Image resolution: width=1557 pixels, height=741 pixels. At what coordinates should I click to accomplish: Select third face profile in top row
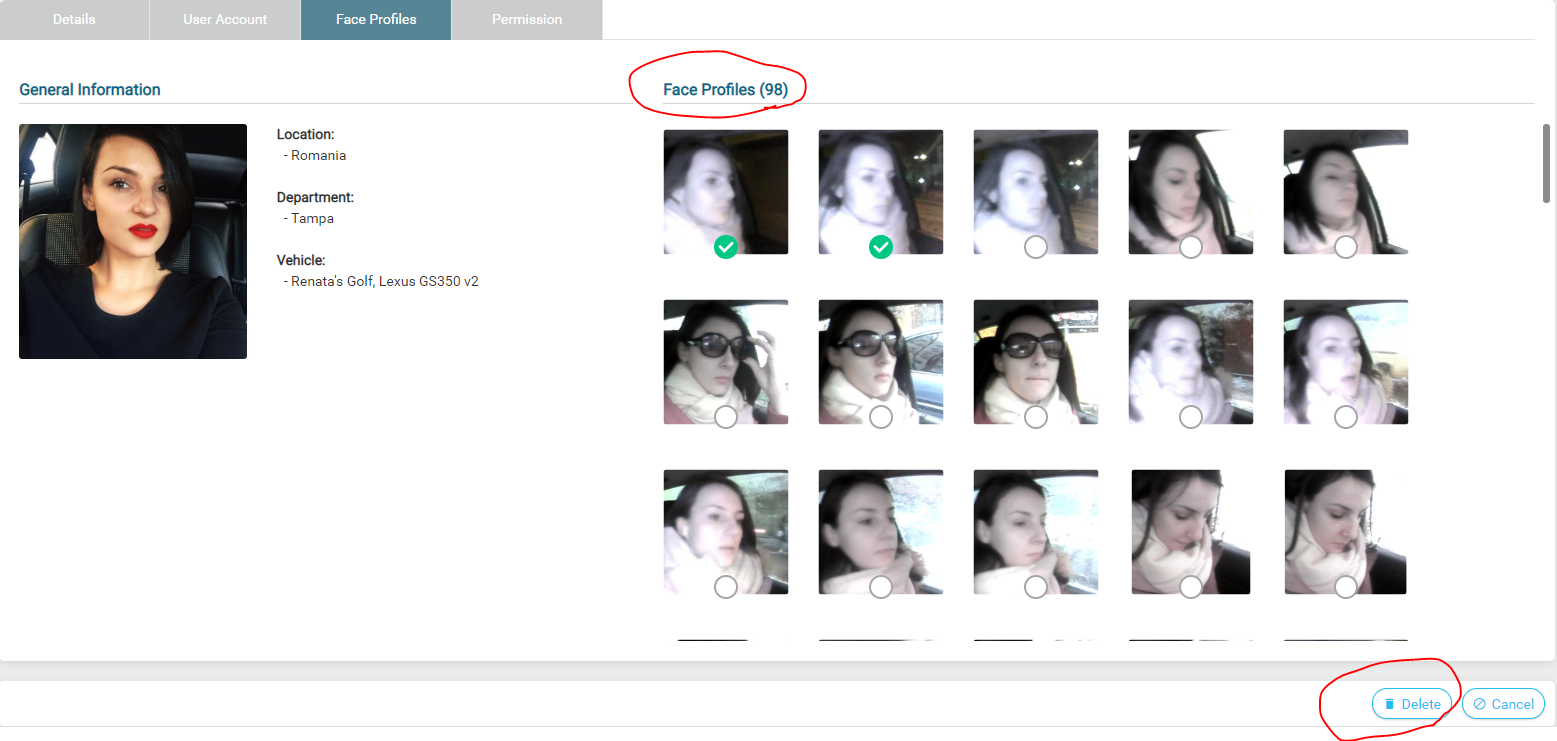pos(1036,246)
